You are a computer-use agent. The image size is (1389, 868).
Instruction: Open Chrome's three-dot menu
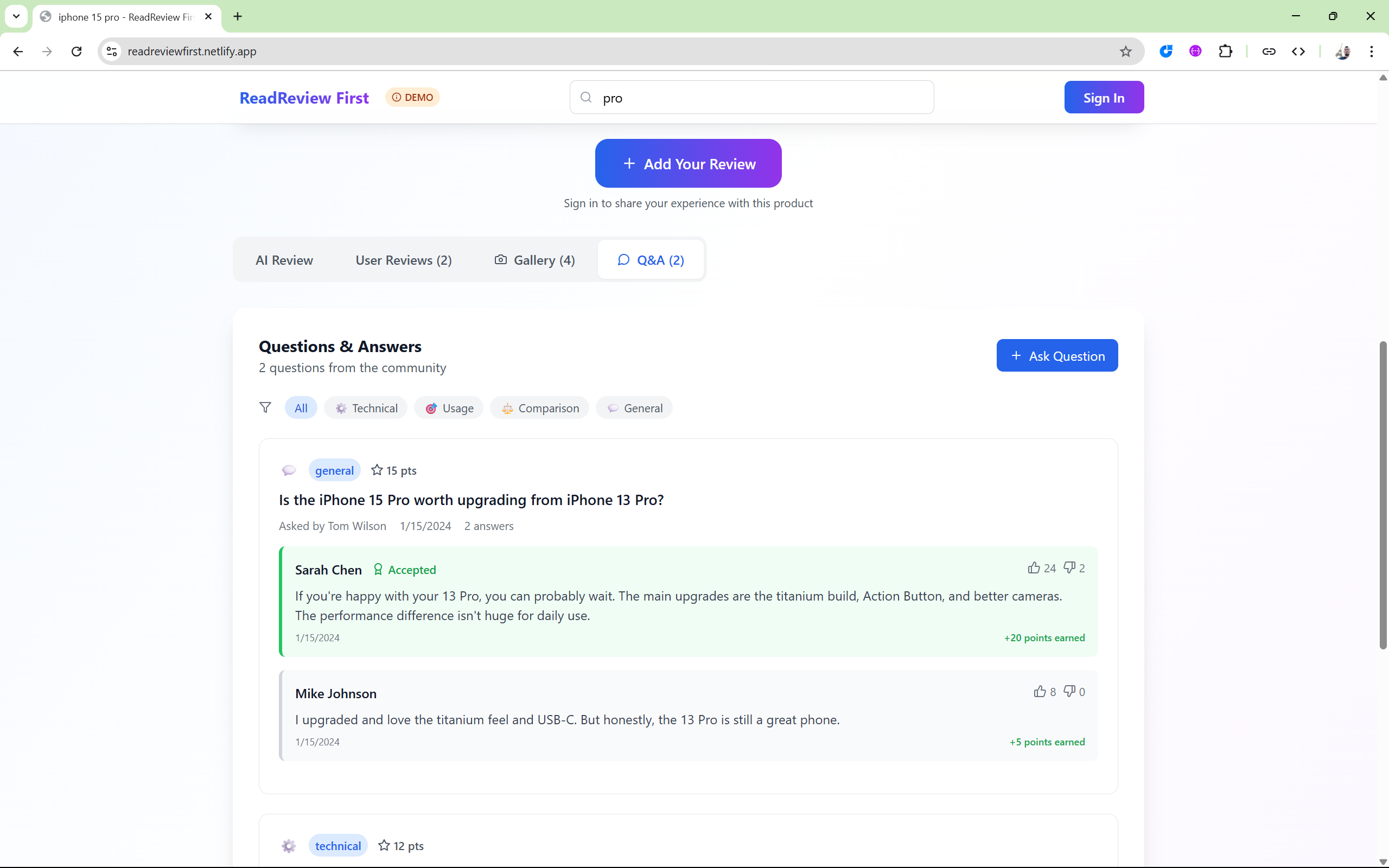click(1371, 52)
